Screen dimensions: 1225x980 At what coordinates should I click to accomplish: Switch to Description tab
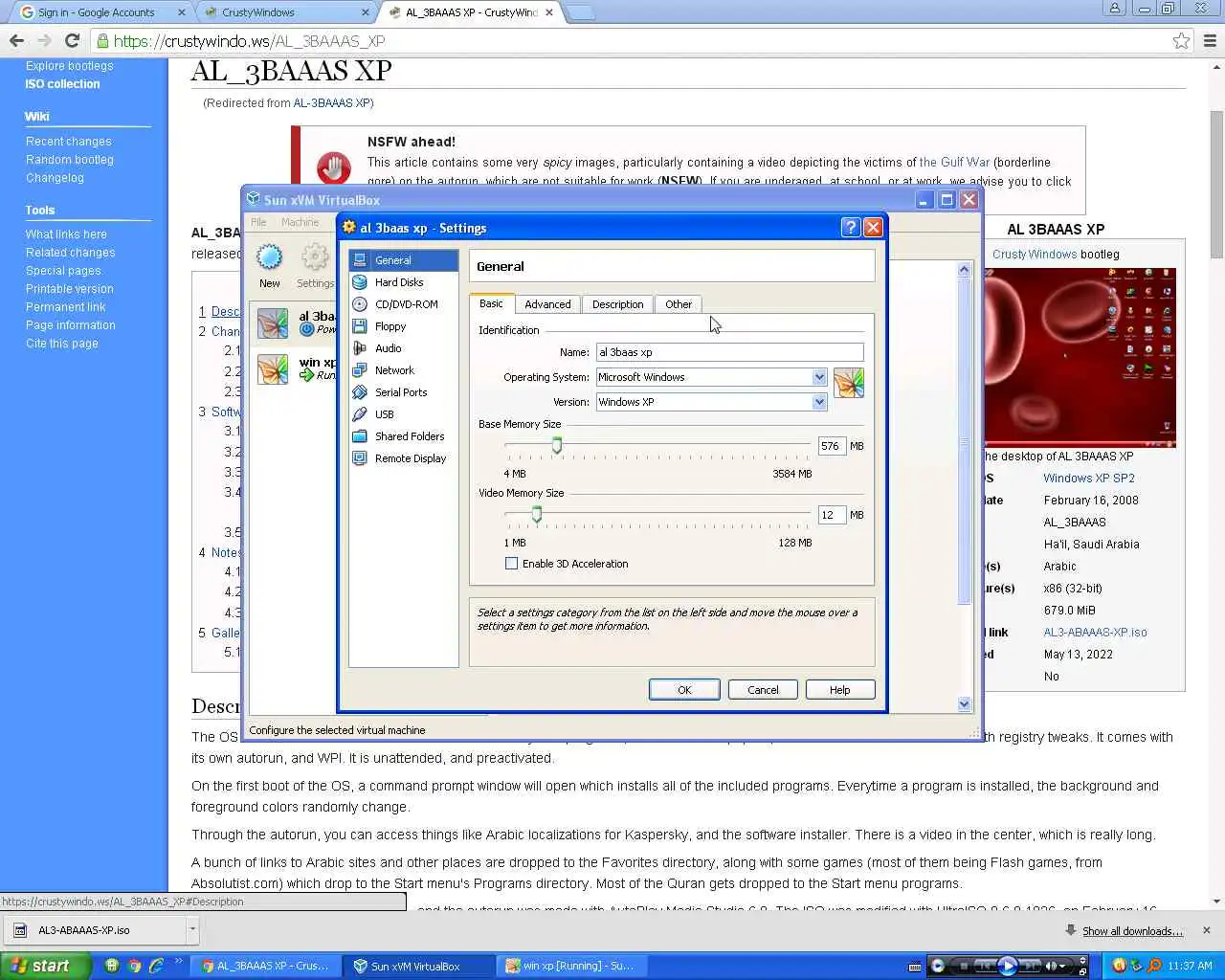pos(617,304)
